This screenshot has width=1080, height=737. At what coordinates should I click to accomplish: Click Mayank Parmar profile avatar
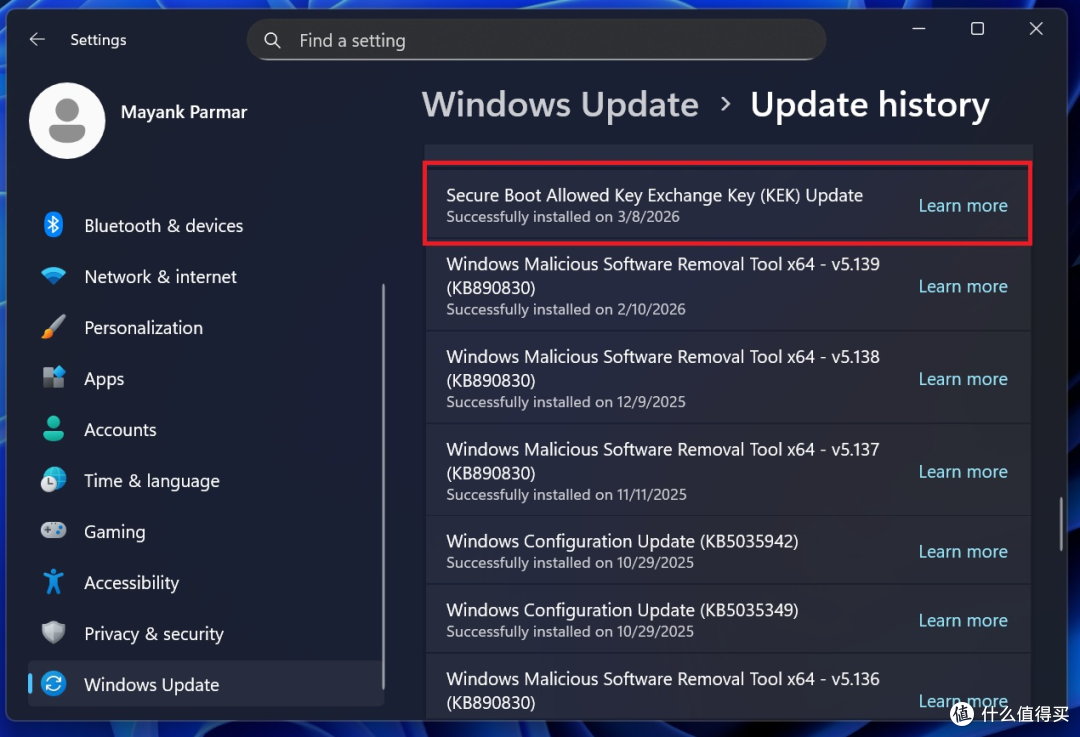[x=67, y=121]
